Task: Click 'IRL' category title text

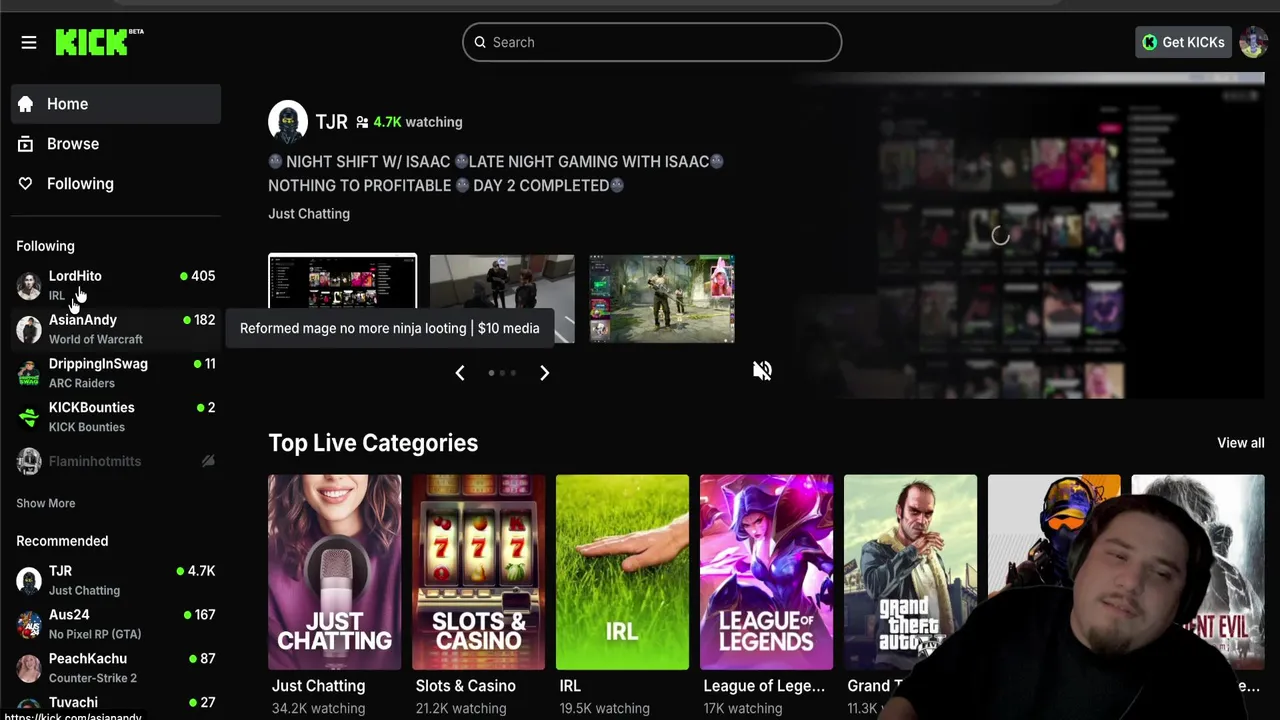Action: coord(570,686)
